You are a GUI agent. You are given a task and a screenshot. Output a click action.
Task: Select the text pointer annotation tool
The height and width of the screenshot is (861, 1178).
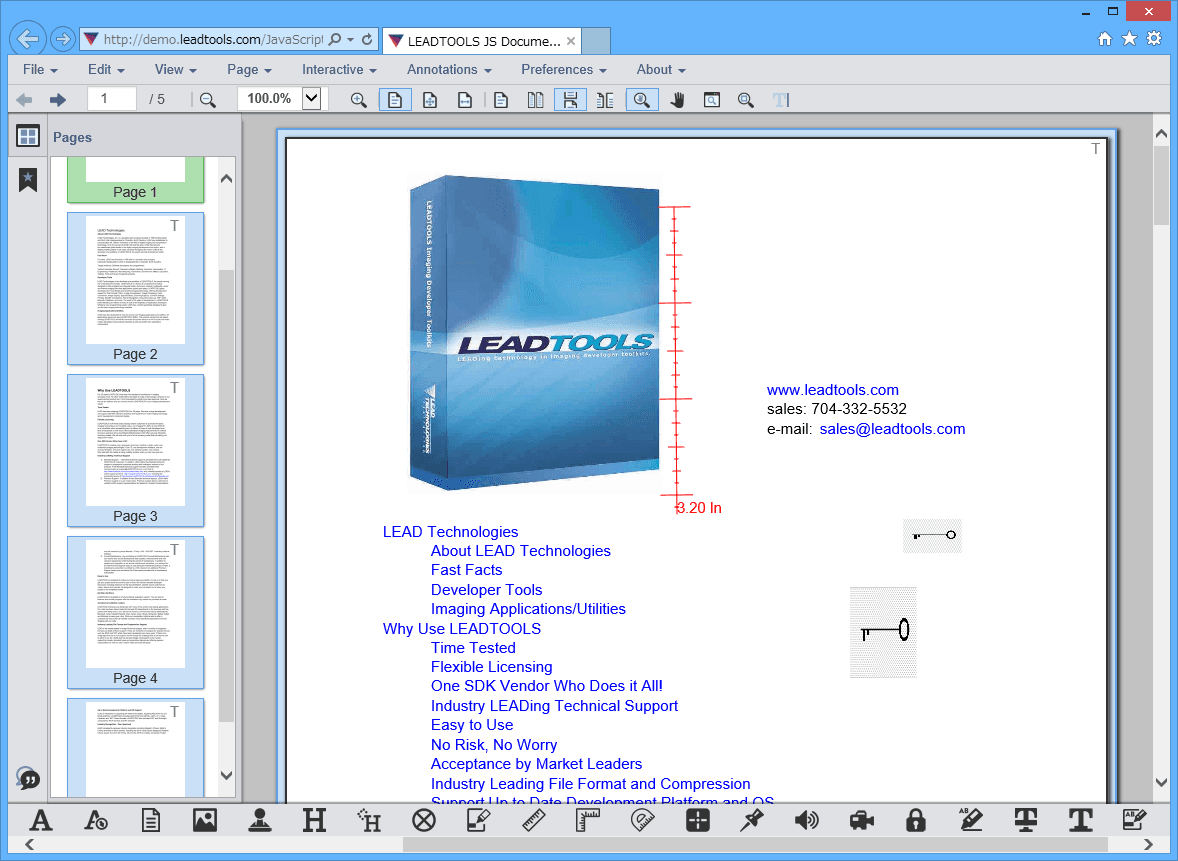click(x=95, y=820)
